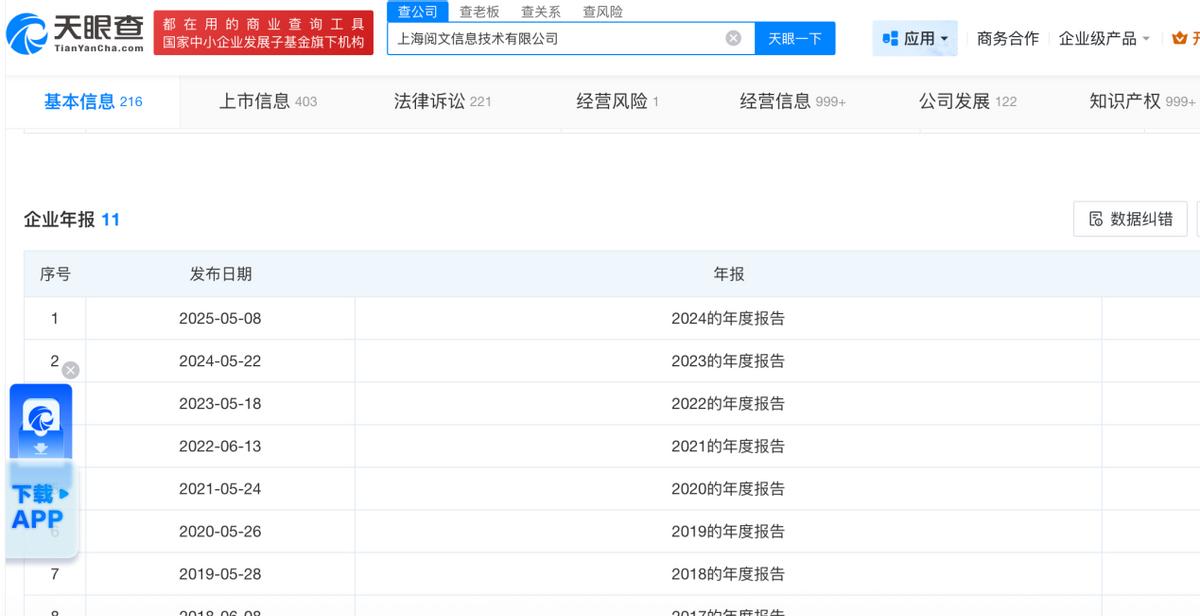Open the 基本信息 tab
Viewport: 1200px width, 616px height.
pos(93,101)
